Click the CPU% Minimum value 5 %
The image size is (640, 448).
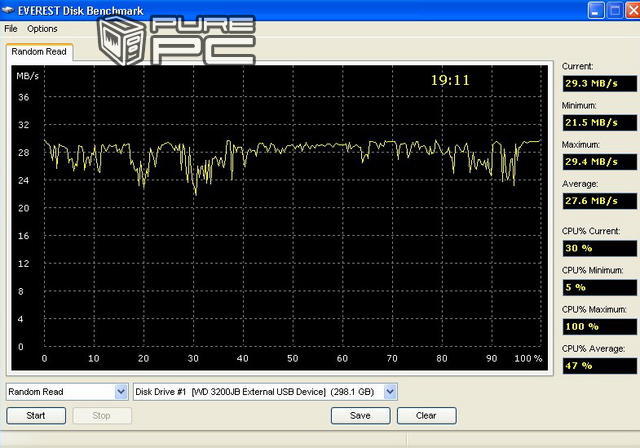599,287
